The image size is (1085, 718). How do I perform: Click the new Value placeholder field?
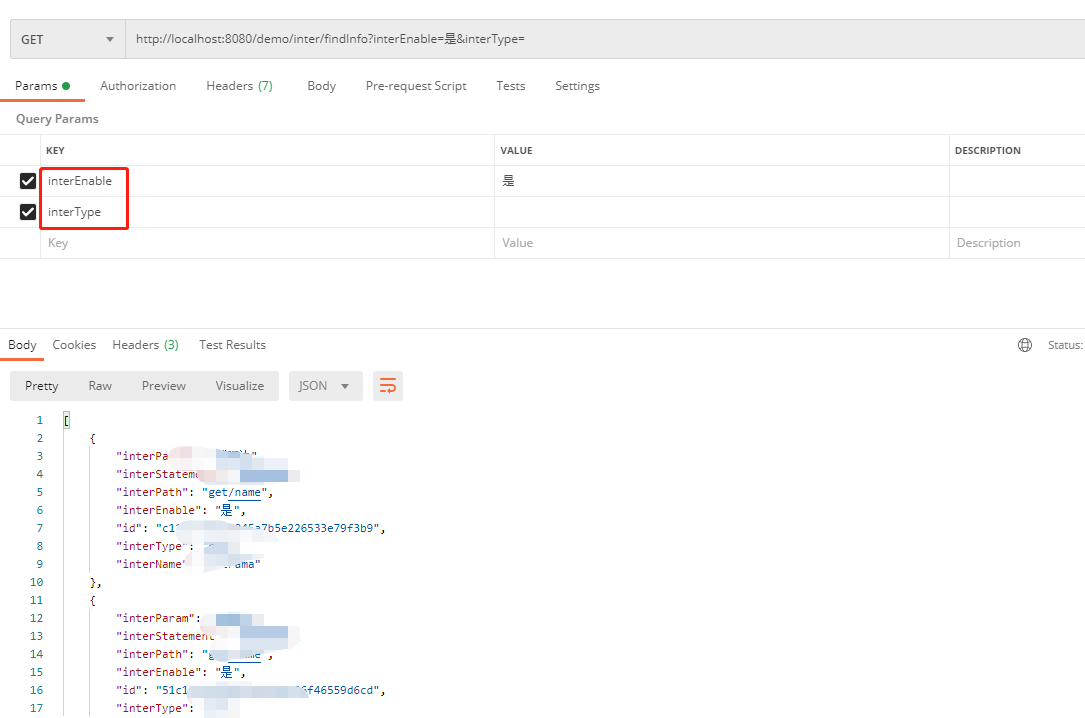point(722,243)
